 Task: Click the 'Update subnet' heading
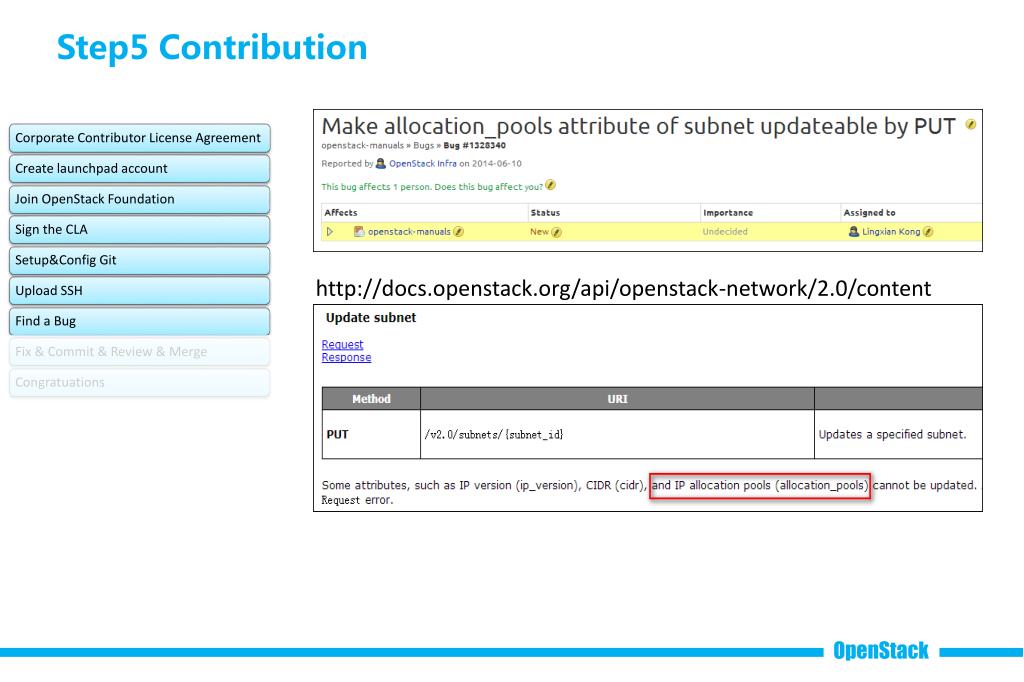[x=370, y=317]
